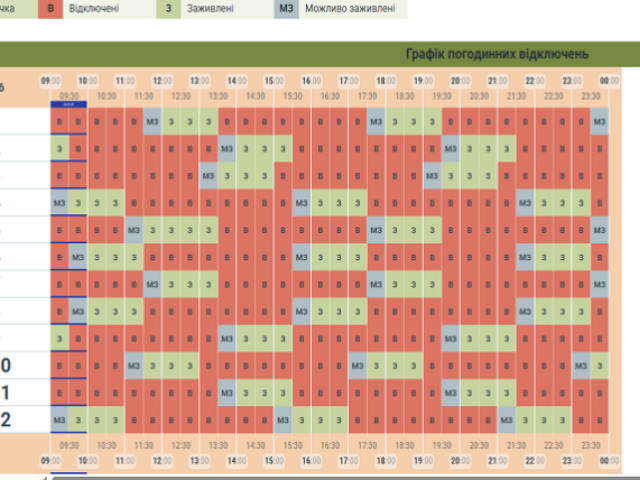Select the 12:00 hour in top header
The width and height of the screenshot is (640, 480).
click(x=162, y=81)
